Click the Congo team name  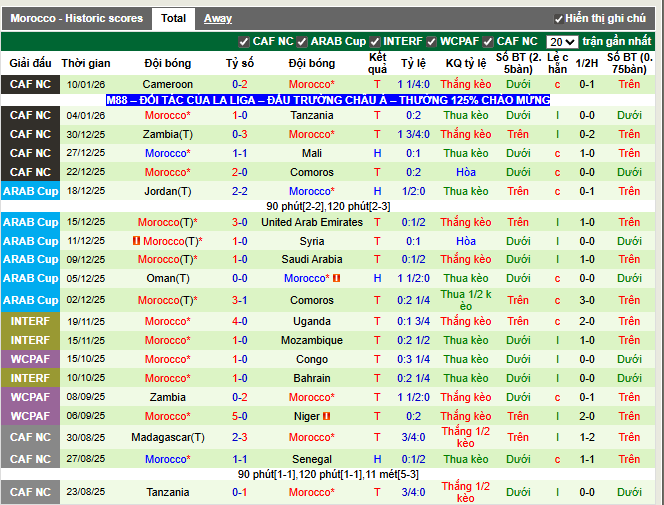[312, 359]
